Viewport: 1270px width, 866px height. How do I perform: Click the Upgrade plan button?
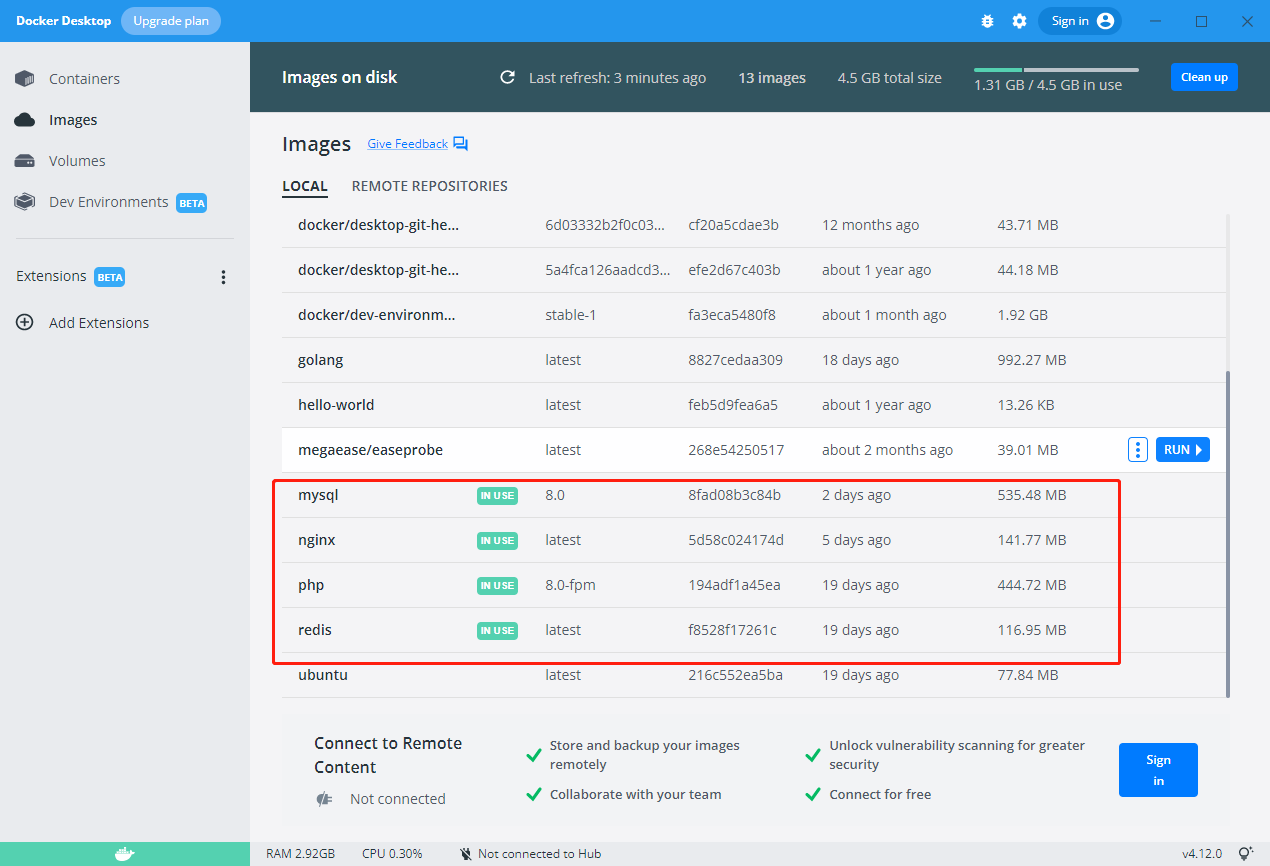click(x=171, y=21)
